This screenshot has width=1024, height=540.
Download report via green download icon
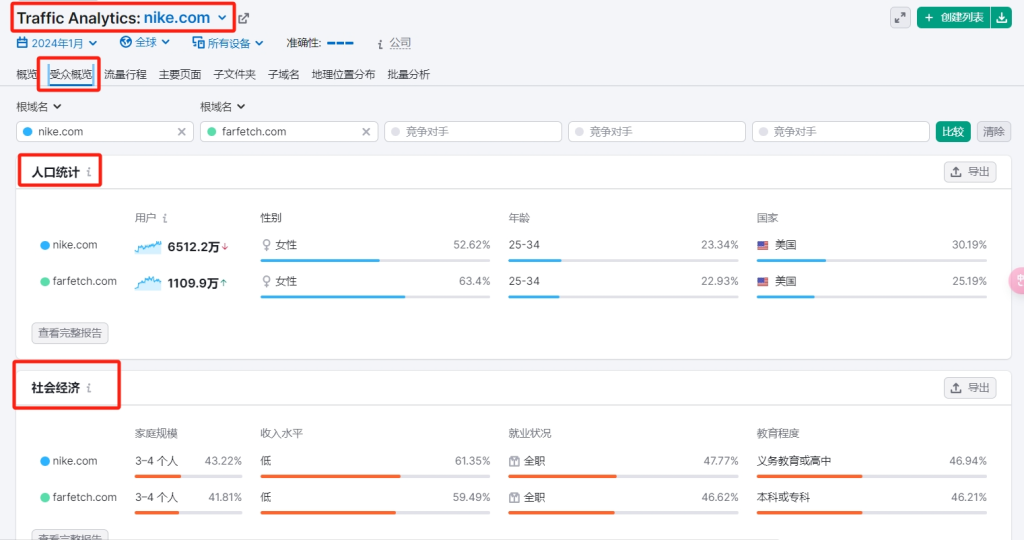1001,18
